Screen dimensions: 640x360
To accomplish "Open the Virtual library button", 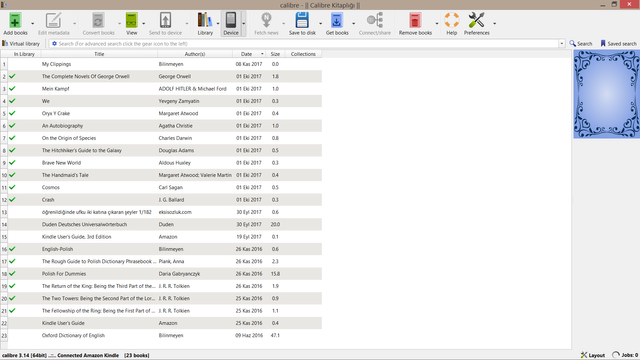I will coord(21,44).
